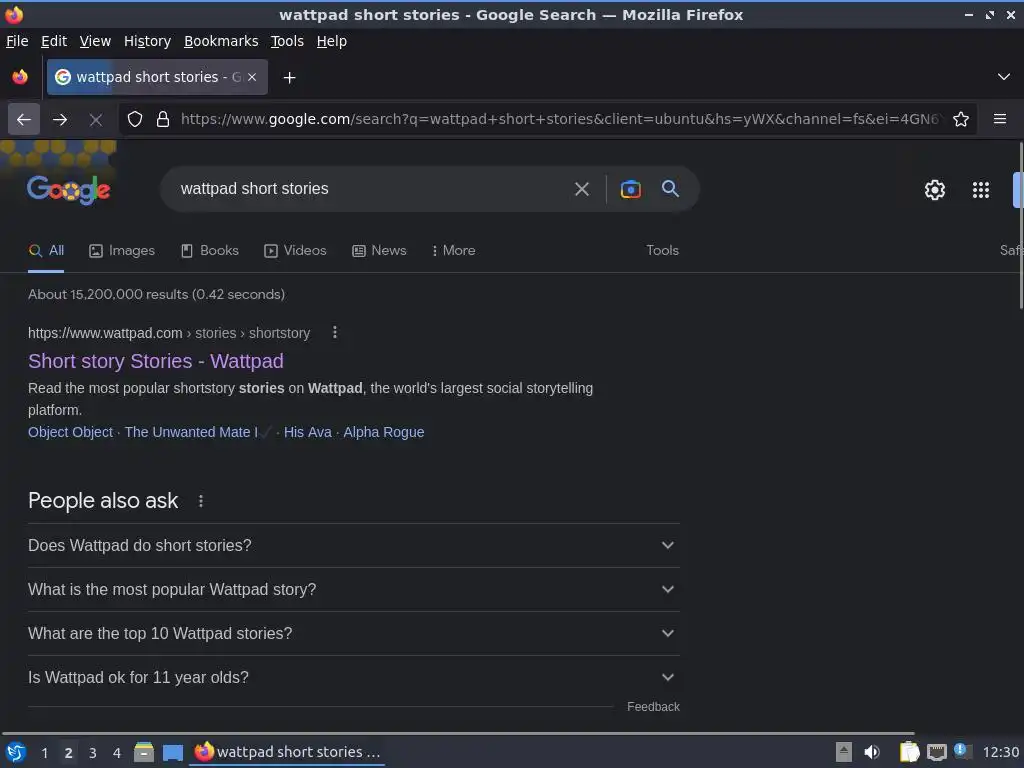Switch to workspace 1

[44, 753]
